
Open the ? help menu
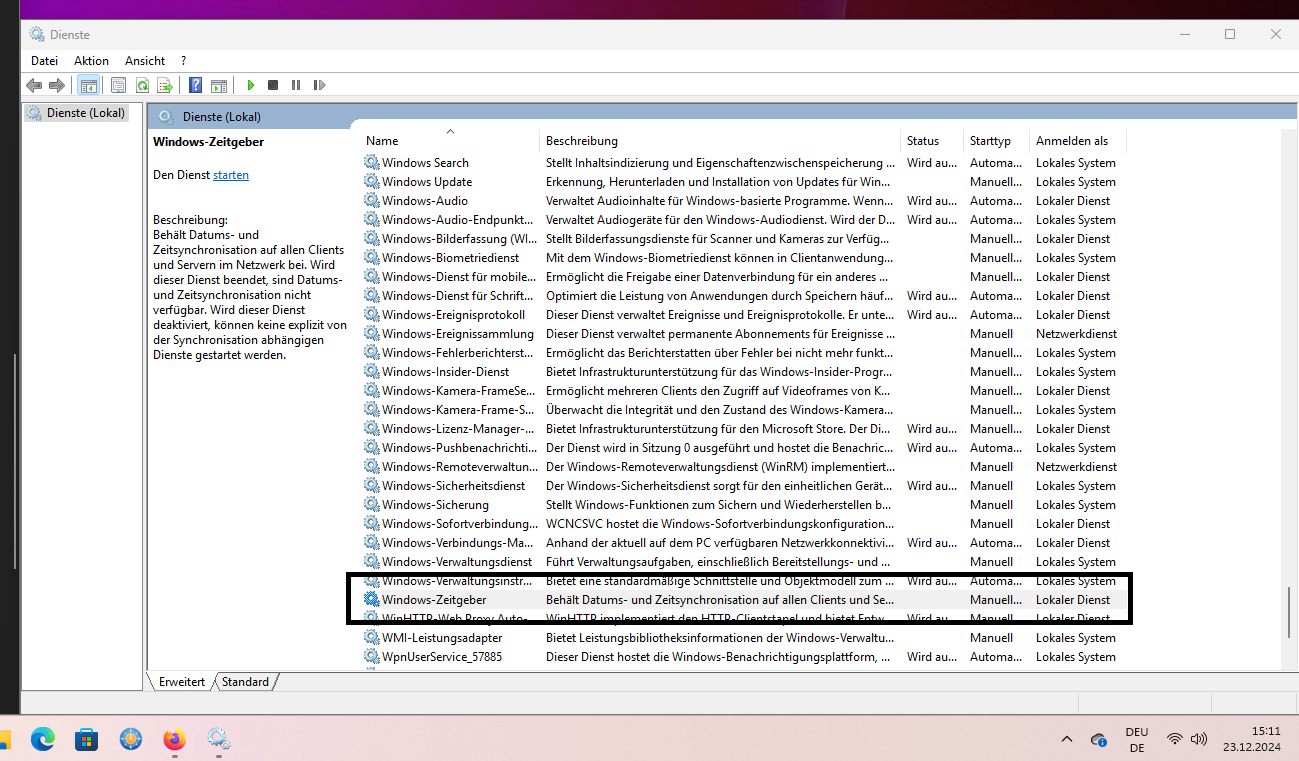tap(183, 61)
